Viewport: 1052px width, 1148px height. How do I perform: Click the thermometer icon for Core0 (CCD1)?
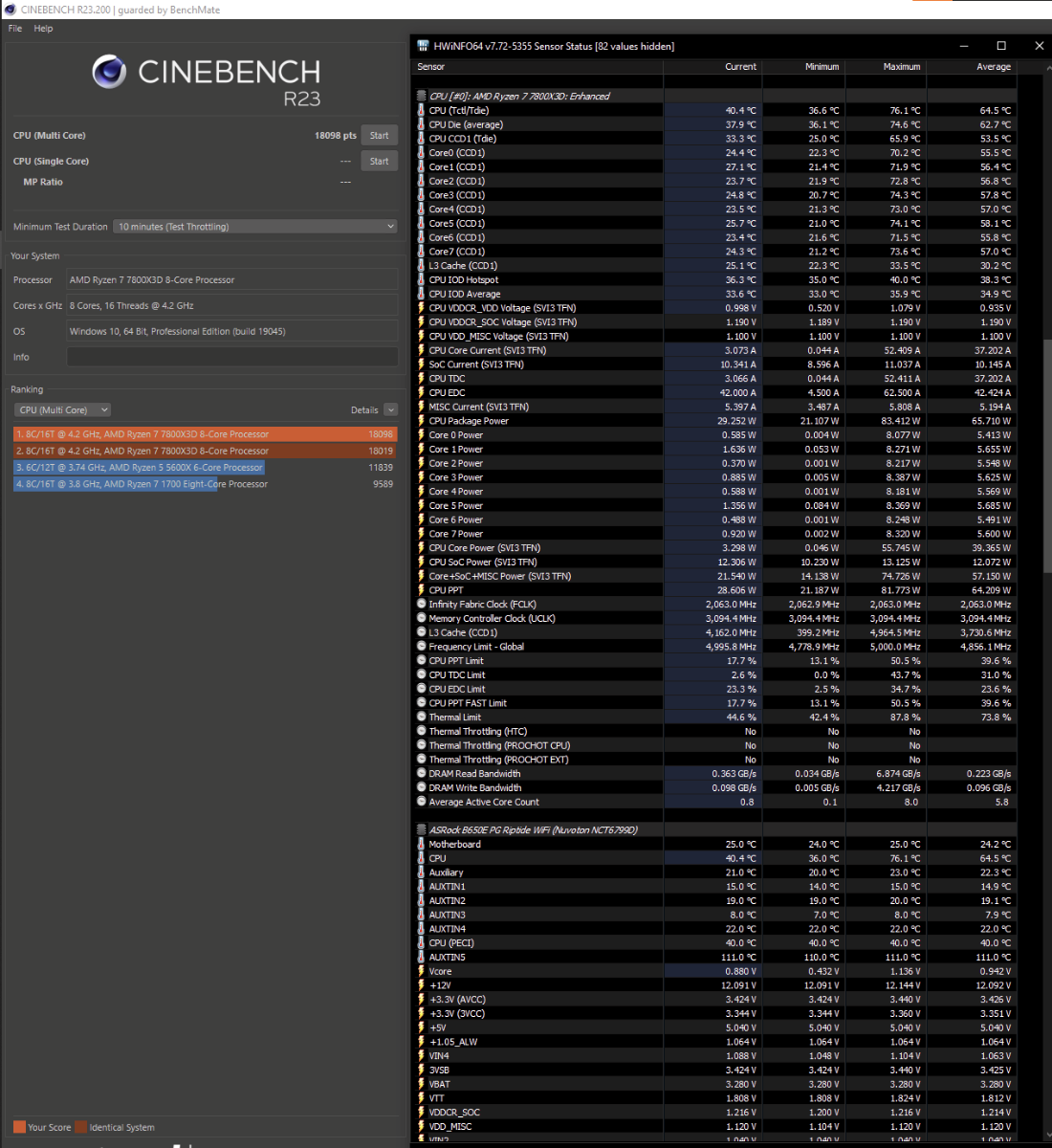(421, 152)
